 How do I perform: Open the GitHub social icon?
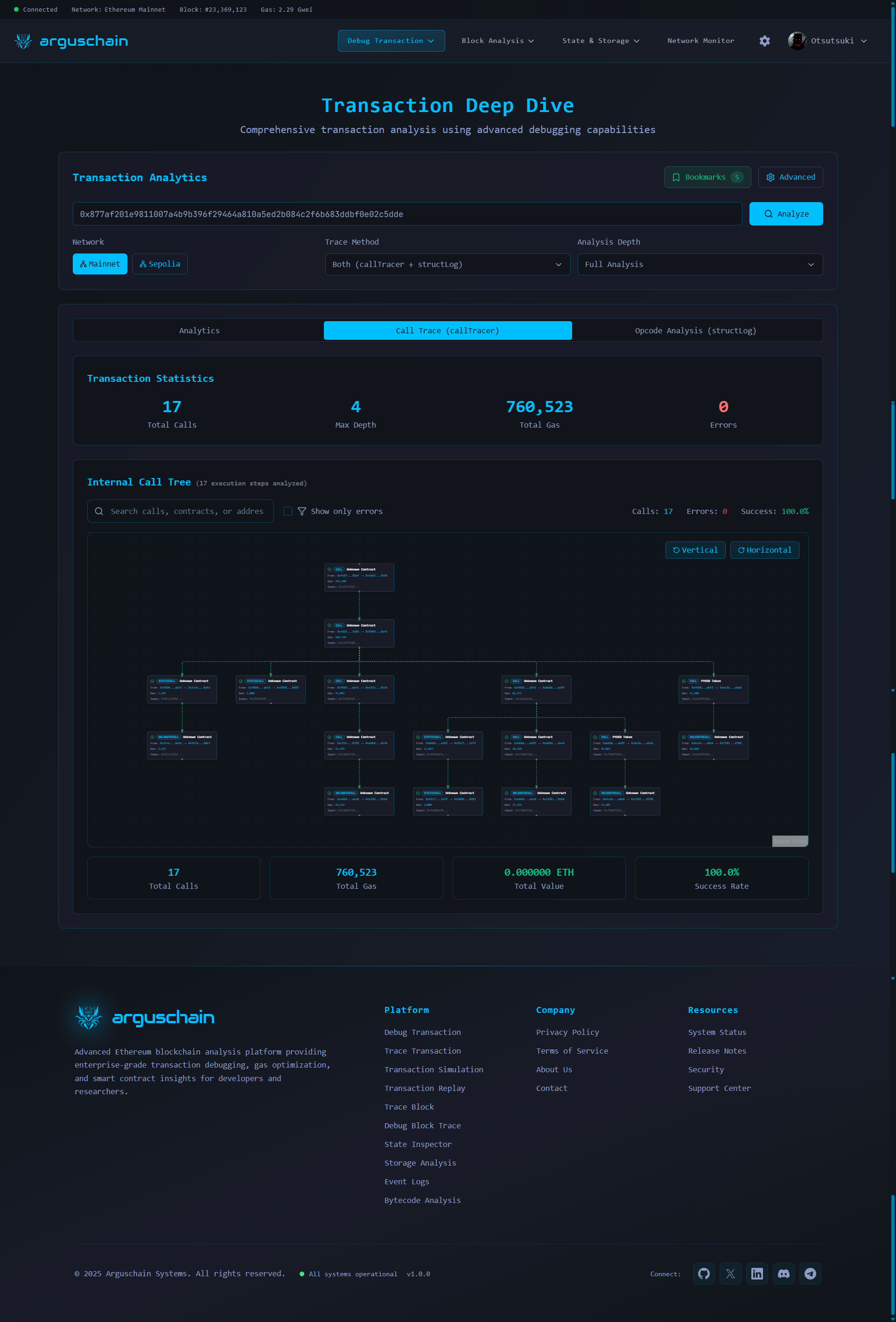click(x=704, y=1273)
